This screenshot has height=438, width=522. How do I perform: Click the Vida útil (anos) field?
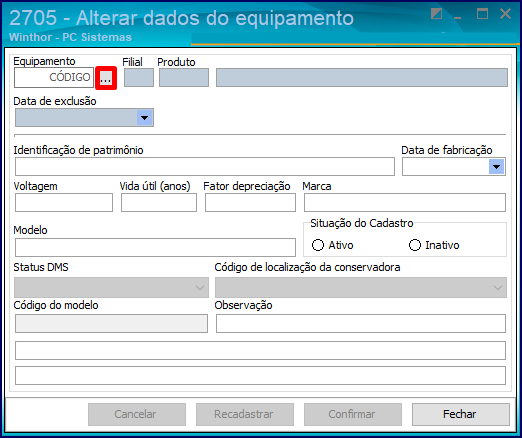(x=159, y=203)
